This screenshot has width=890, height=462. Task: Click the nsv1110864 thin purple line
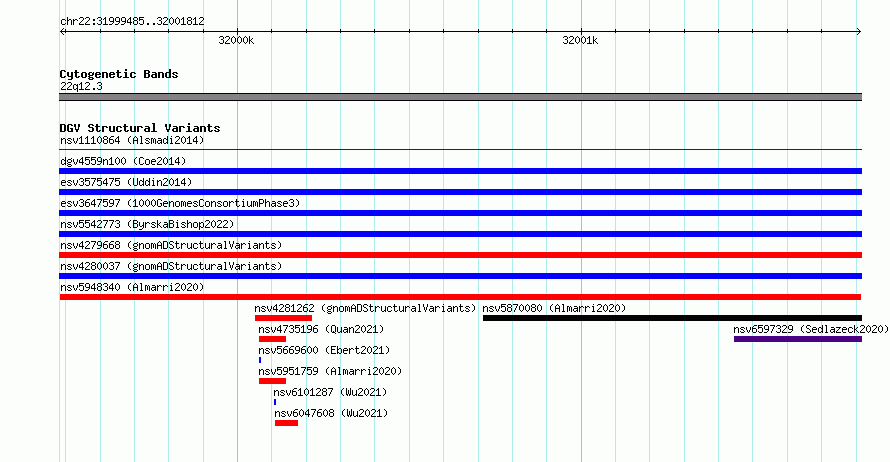460,150
